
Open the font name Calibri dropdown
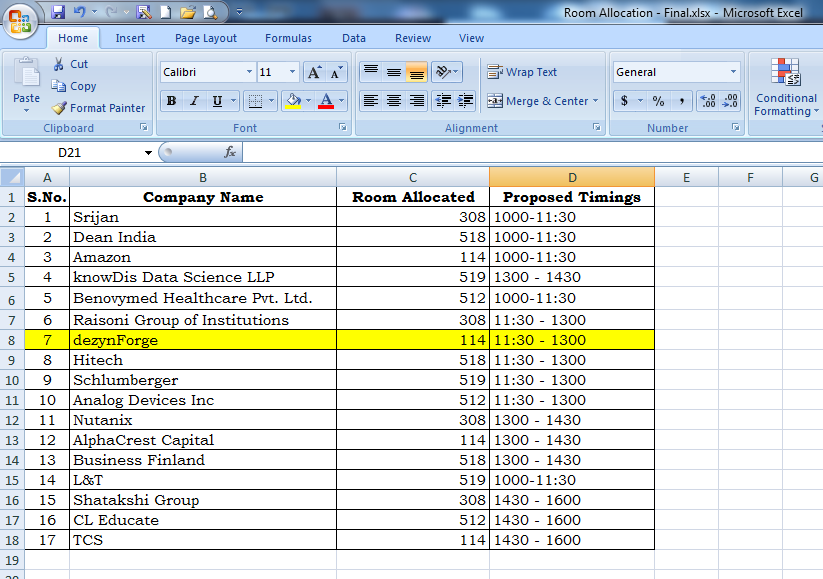(249, 72)
